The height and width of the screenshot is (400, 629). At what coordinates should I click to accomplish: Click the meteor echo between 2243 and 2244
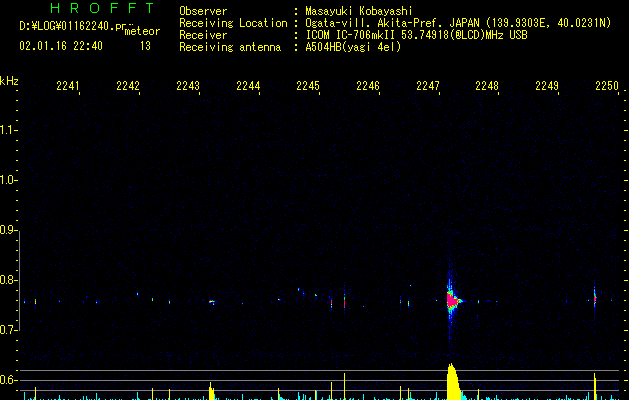(212, 302)
